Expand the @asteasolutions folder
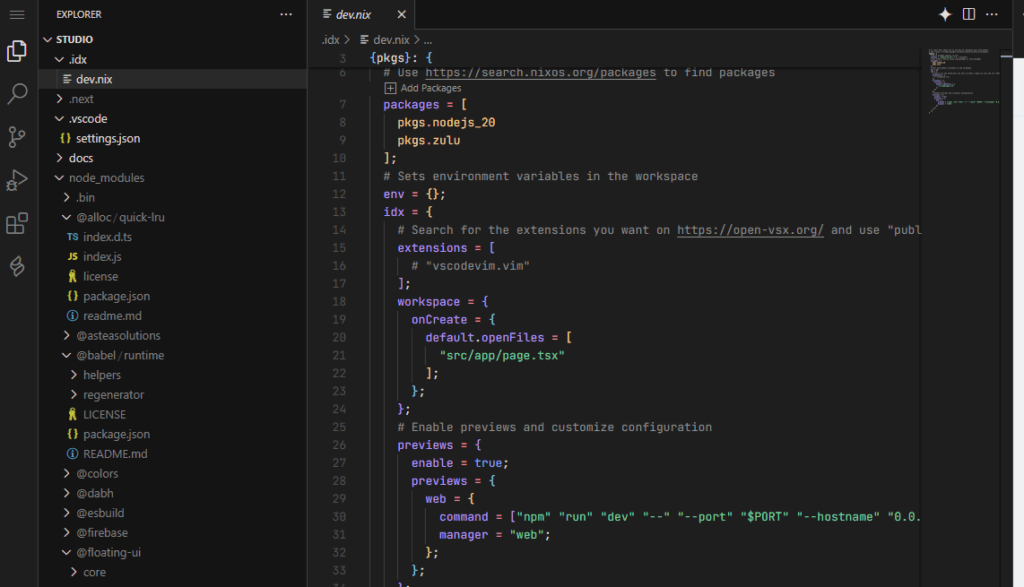Viewport: 1024px width, 587px height. (67, 336)
